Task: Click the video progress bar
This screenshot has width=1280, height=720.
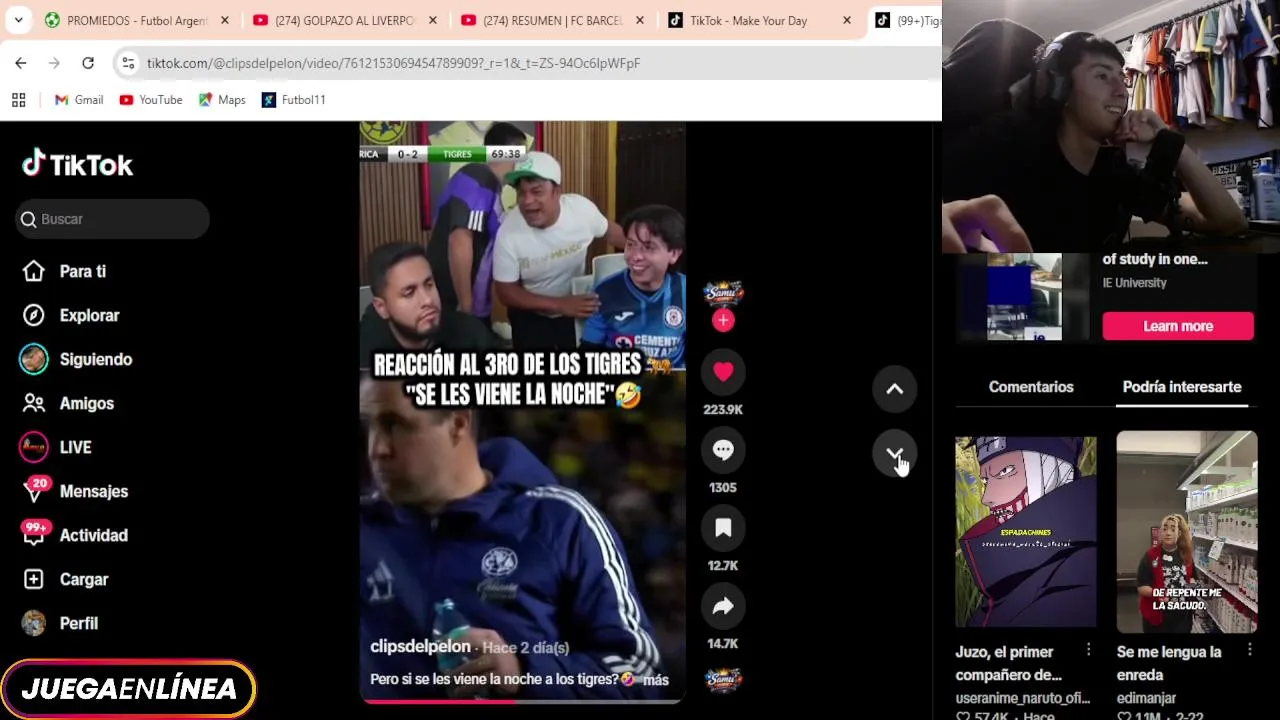Action: tap(522, 701)
